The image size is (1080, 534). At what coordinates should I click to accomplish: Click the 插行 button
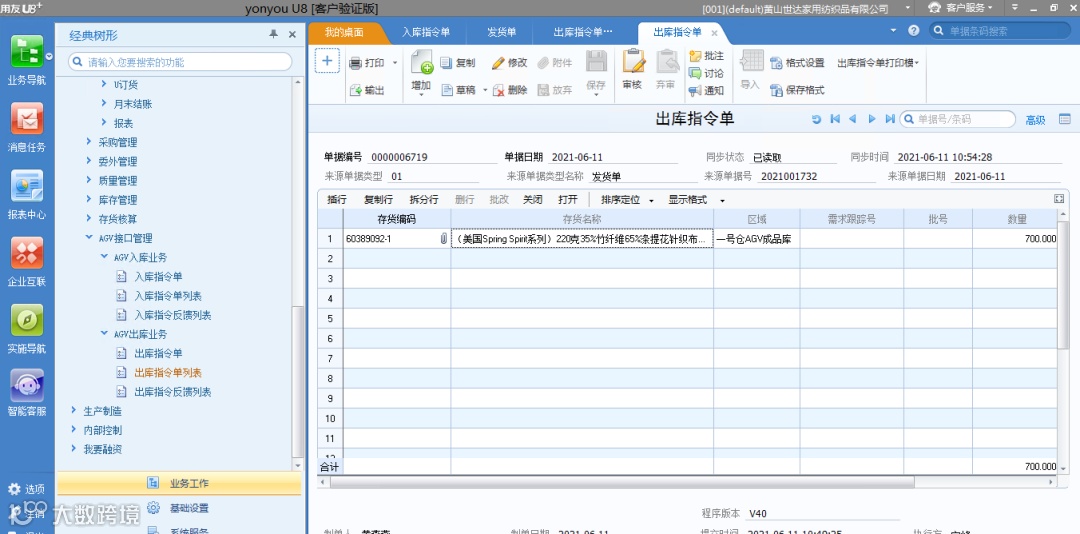[x=337, y=200]
